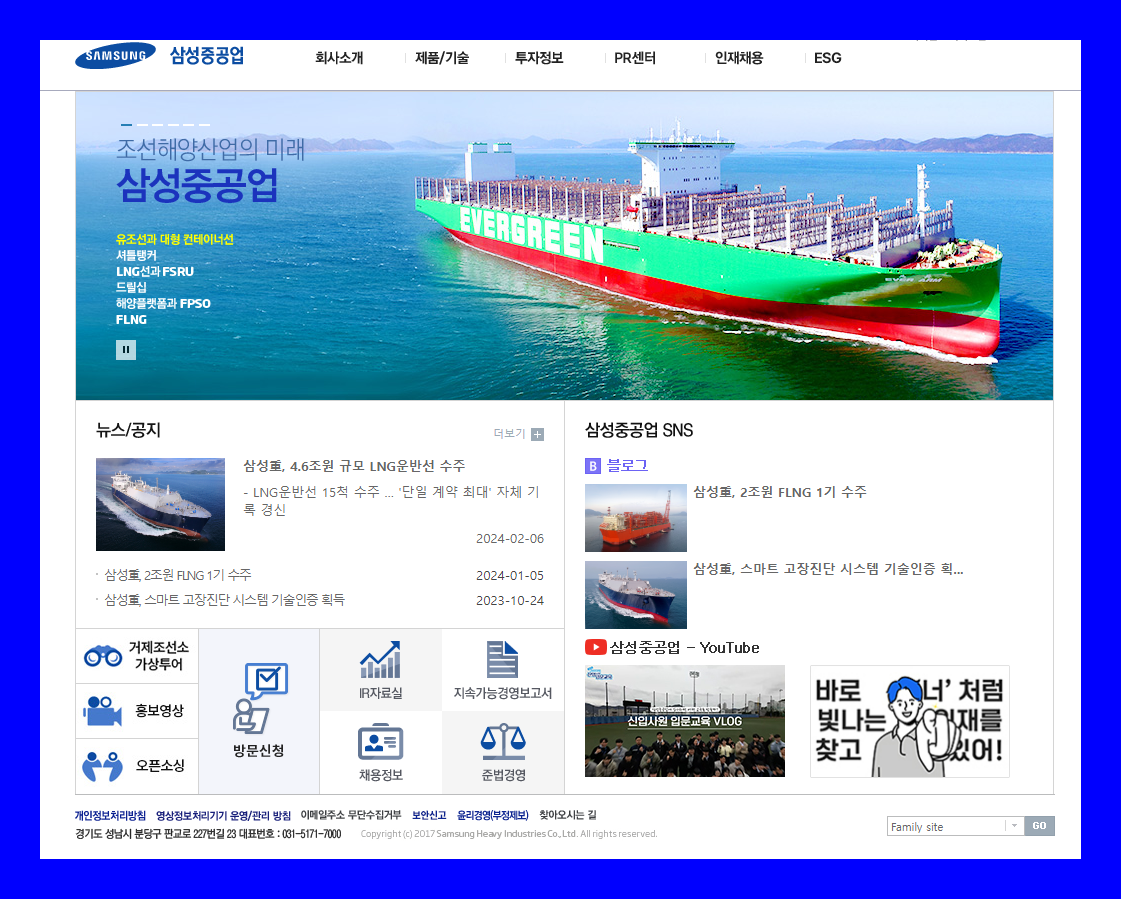Open the ESG menu
This screenshot has height=899, width=1121.
(827, 58)
